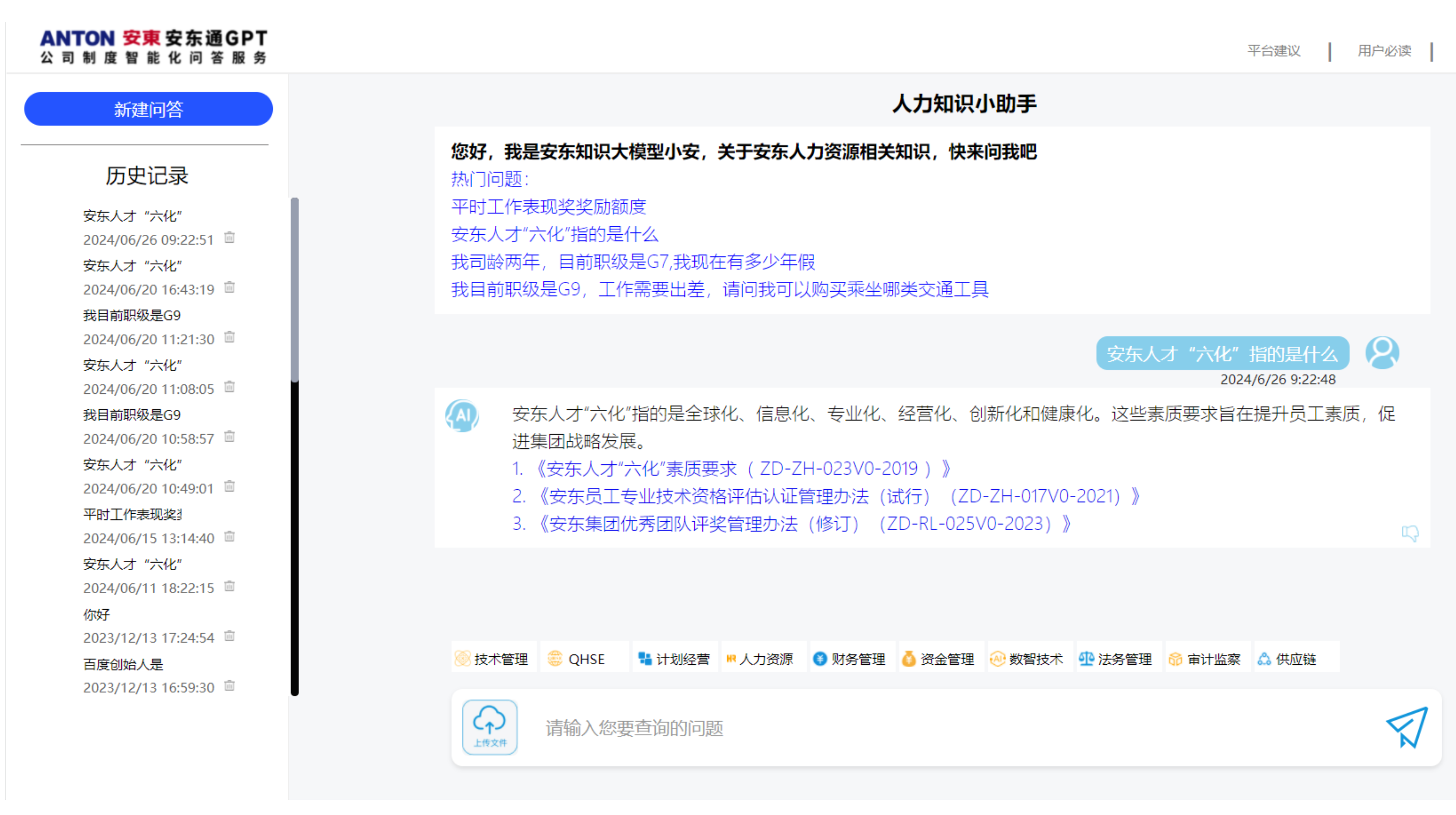
Task: Open 用户必读 link in header
Action: click(x=1384, y=51)
